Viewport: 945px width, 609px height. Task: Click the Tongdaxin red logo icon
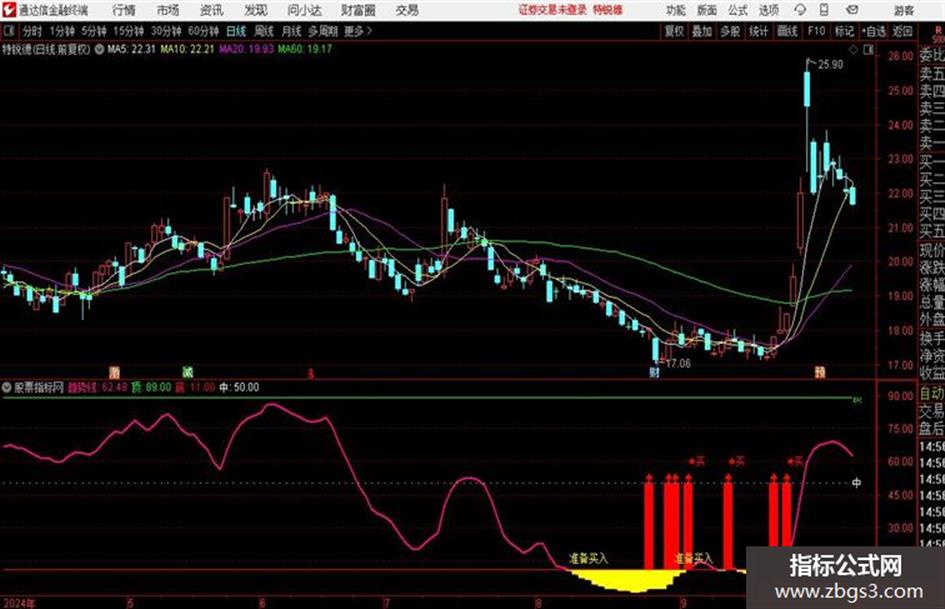[9, 10]
